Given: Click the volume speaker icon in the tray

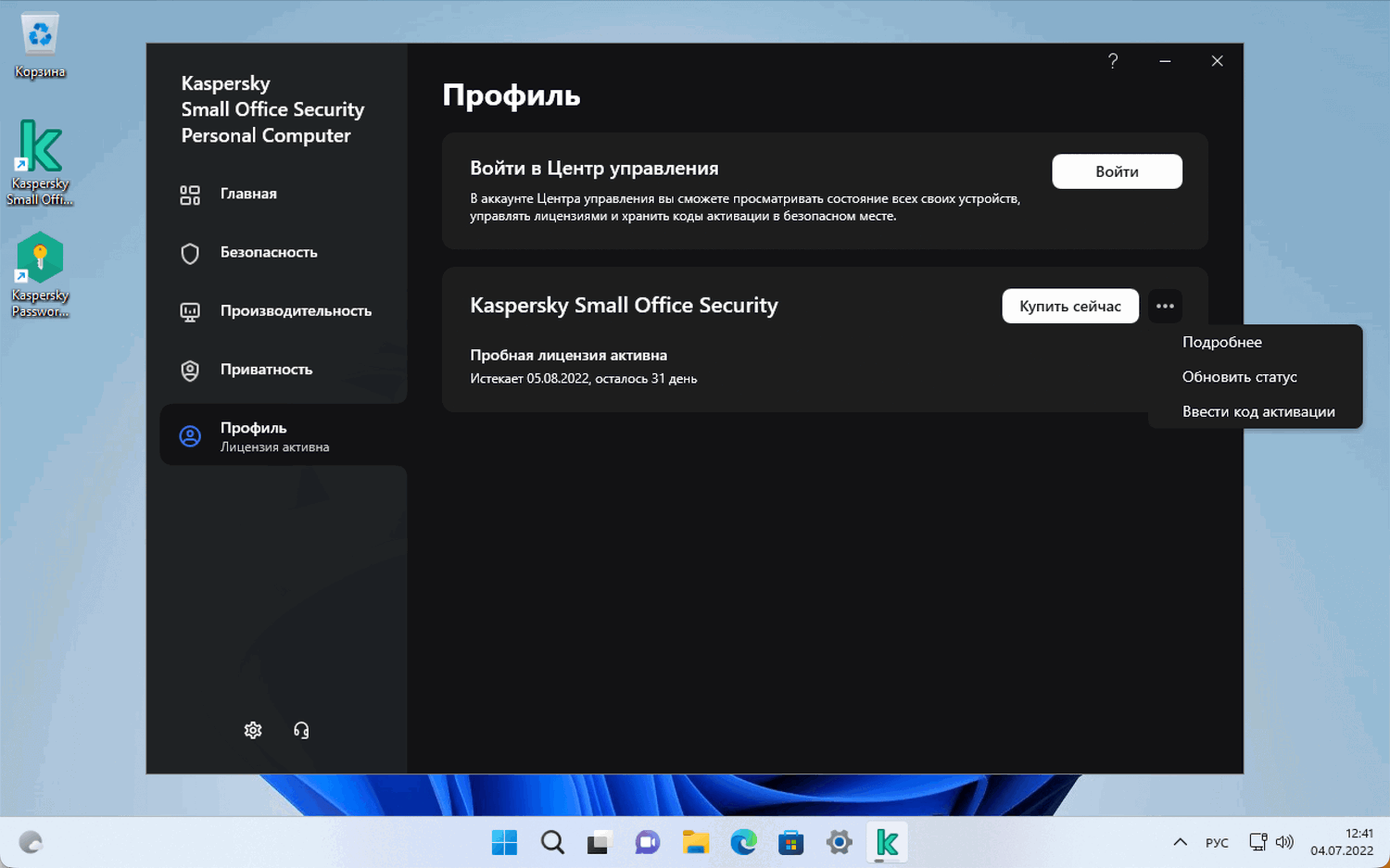Looking at the screenshot, I should [1284, 842].
